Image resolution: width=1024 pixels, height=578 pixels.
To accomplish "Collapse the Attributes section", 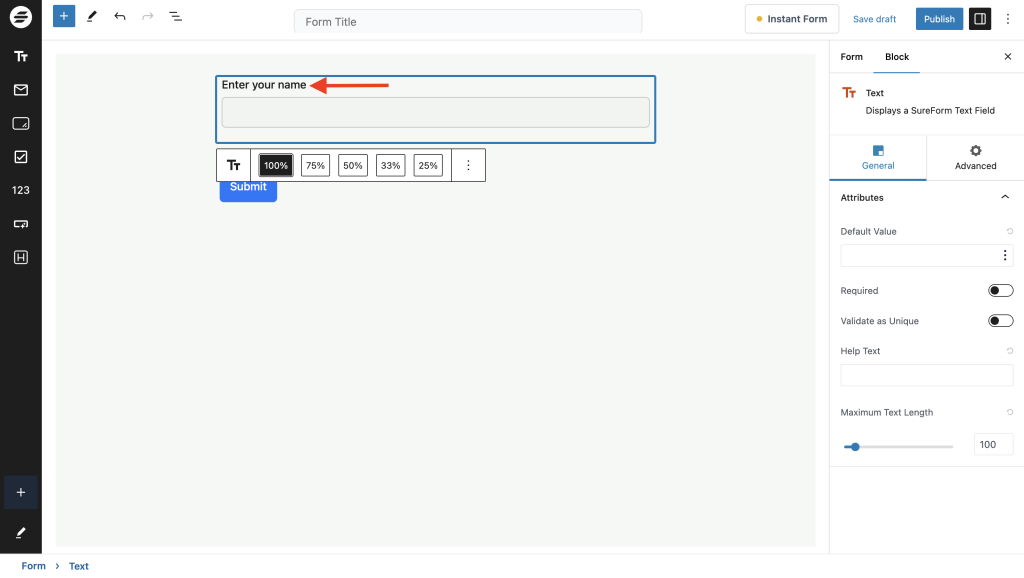I will click(1006, 197).
